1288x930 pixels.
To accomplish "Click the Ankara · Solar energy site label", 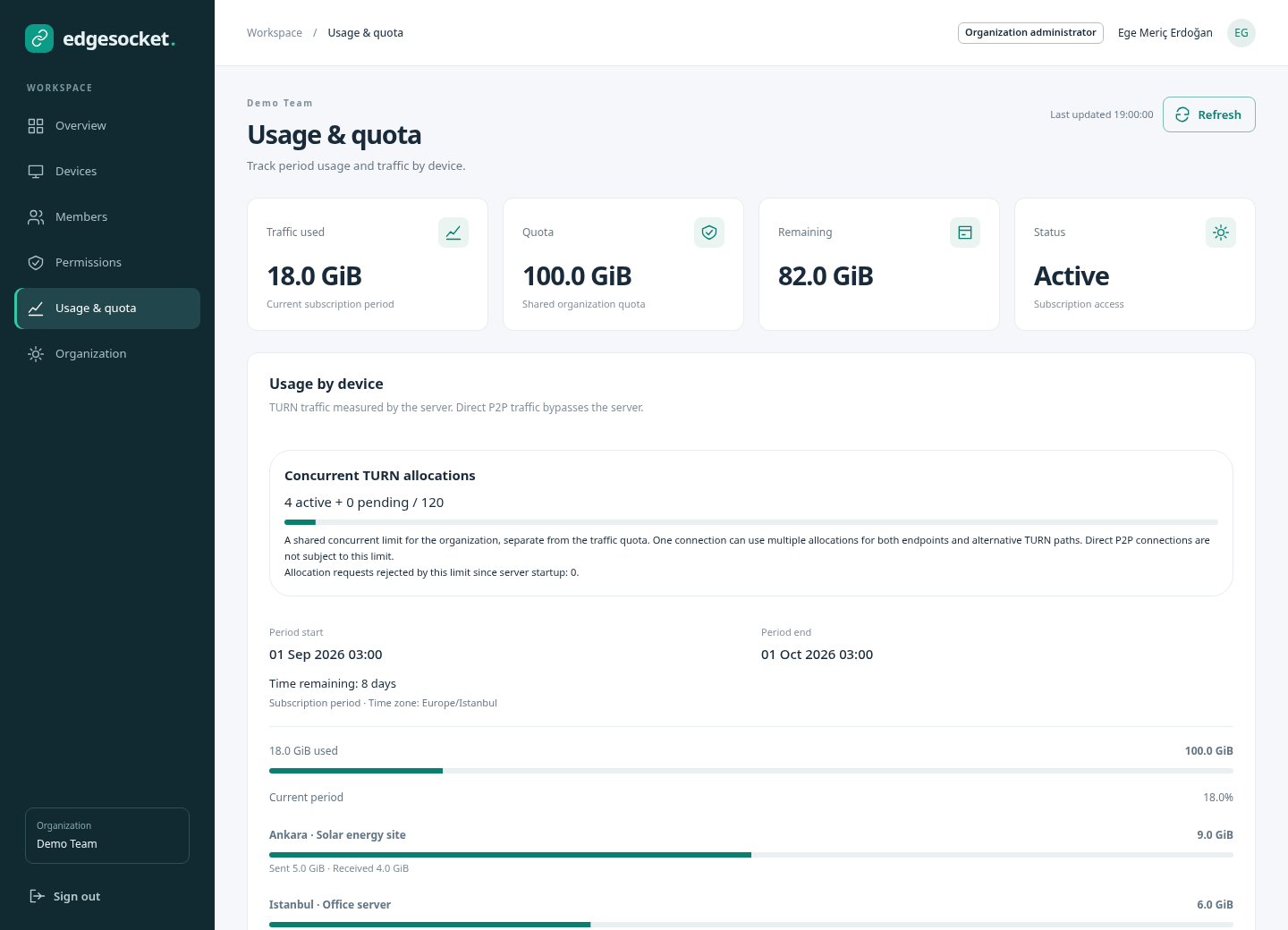I will (x=337, y=835).
